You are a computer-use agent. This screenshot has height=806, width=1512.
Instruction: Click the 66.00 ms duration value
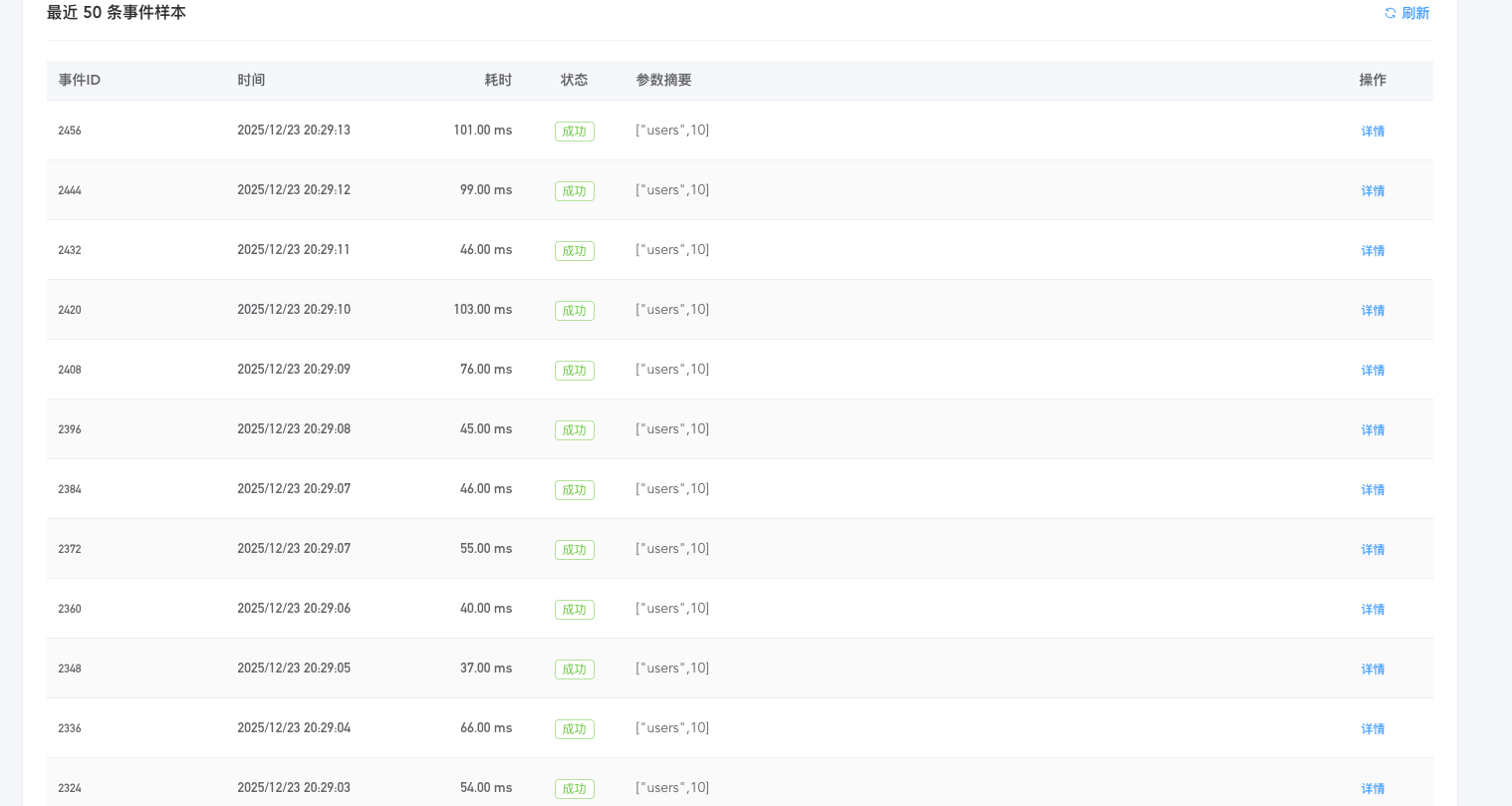(x=486, y=728)
